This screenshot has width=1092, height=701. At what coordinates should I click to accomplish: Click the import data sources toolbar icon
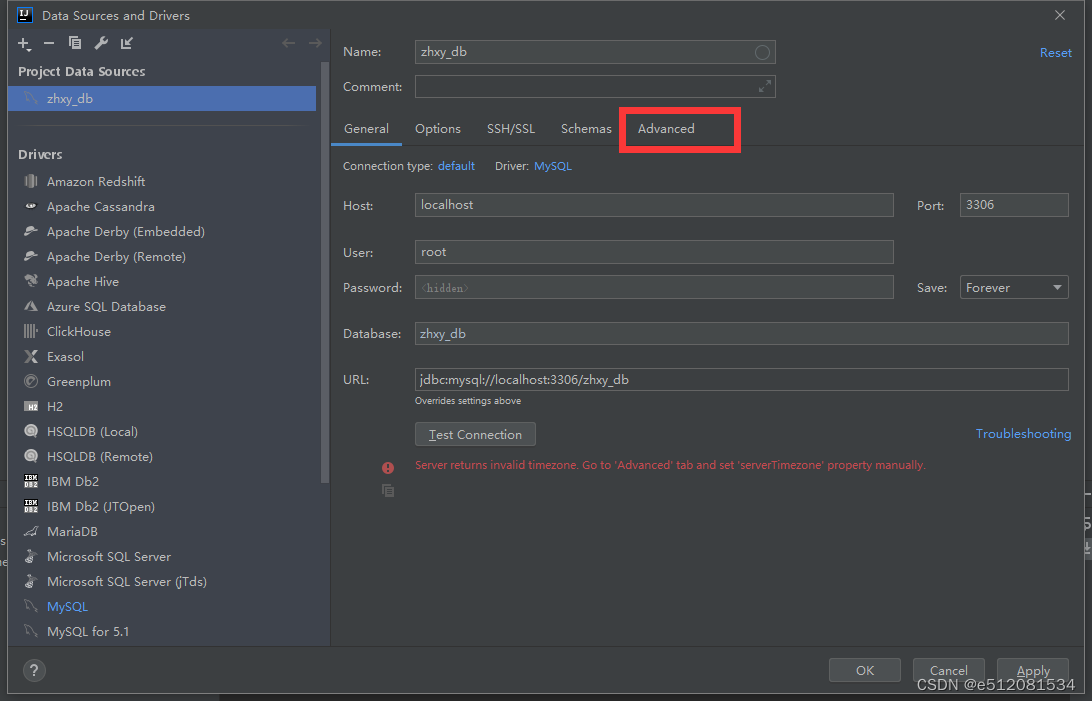click(x=126, y=43)
